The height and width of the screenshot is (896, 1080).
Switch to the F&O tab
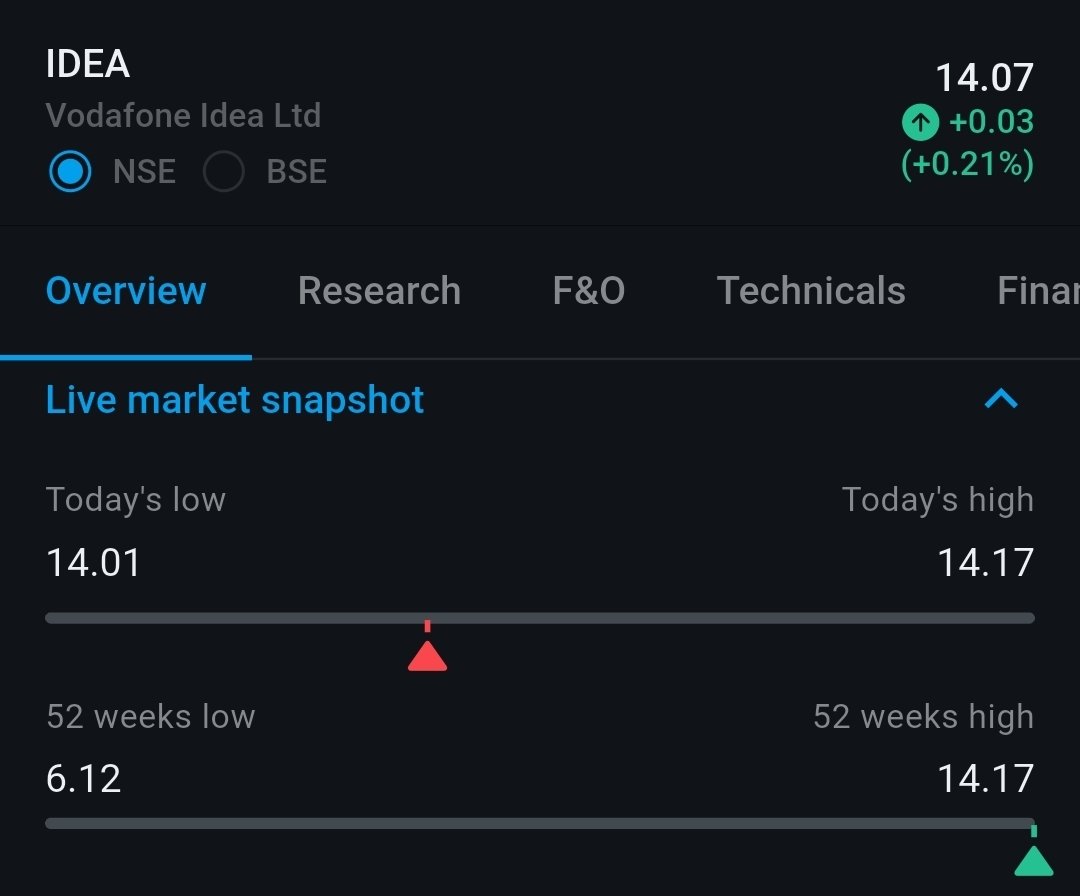(x=589, y=291)
